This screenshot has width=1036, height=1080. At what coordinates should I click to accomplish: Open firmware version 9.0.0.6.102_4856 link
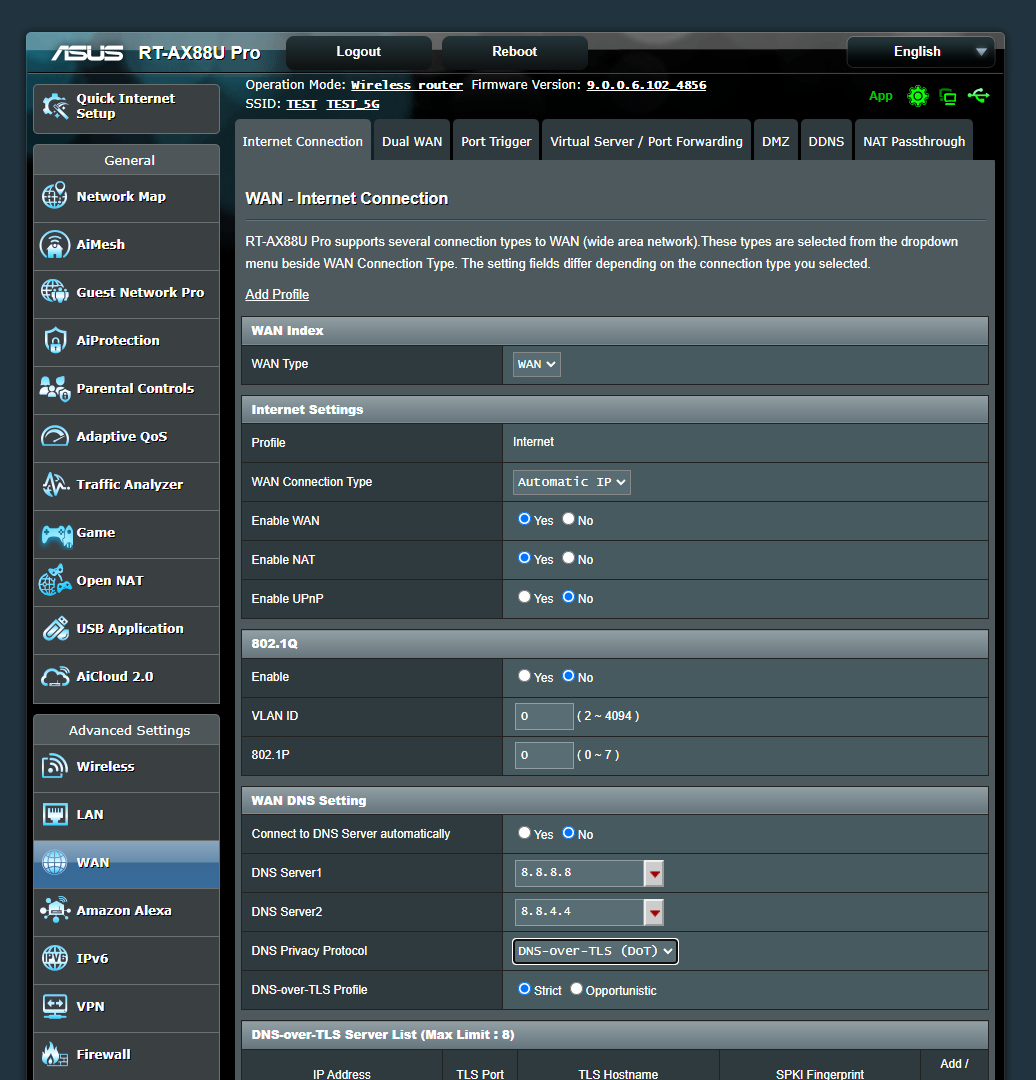tap(646, 85)
